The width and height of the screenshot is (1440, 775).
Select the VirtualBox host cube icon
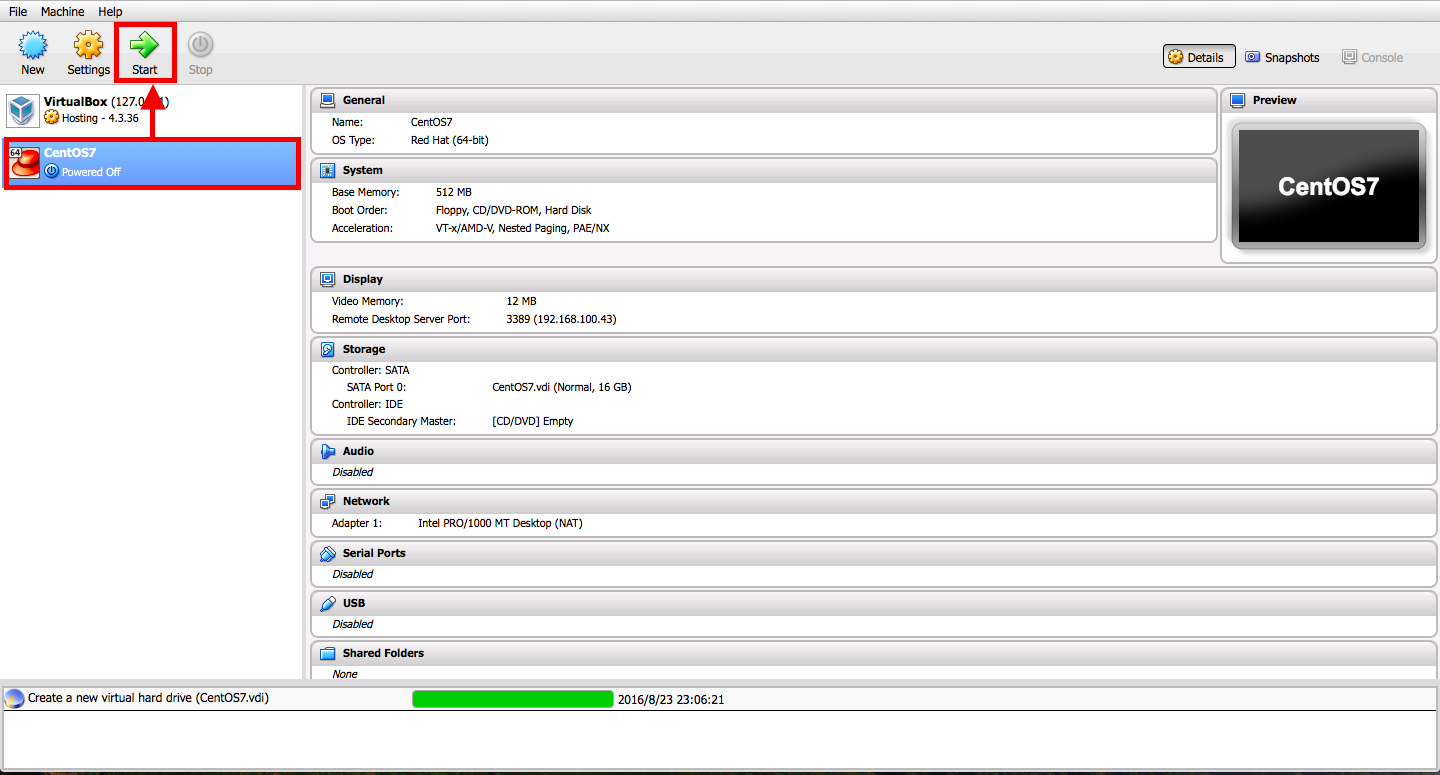click(x=23, y=110)
